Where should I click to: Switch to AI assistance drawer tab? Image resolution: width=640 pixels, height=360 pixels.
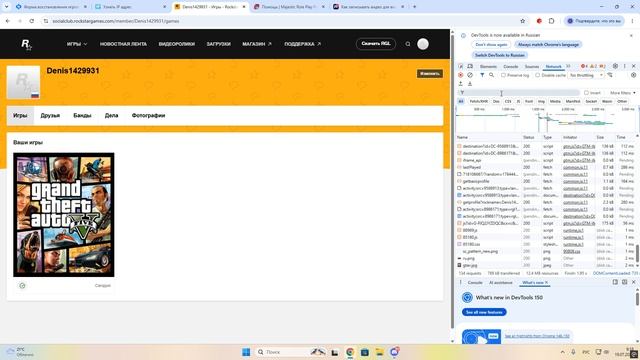(500, 282)
